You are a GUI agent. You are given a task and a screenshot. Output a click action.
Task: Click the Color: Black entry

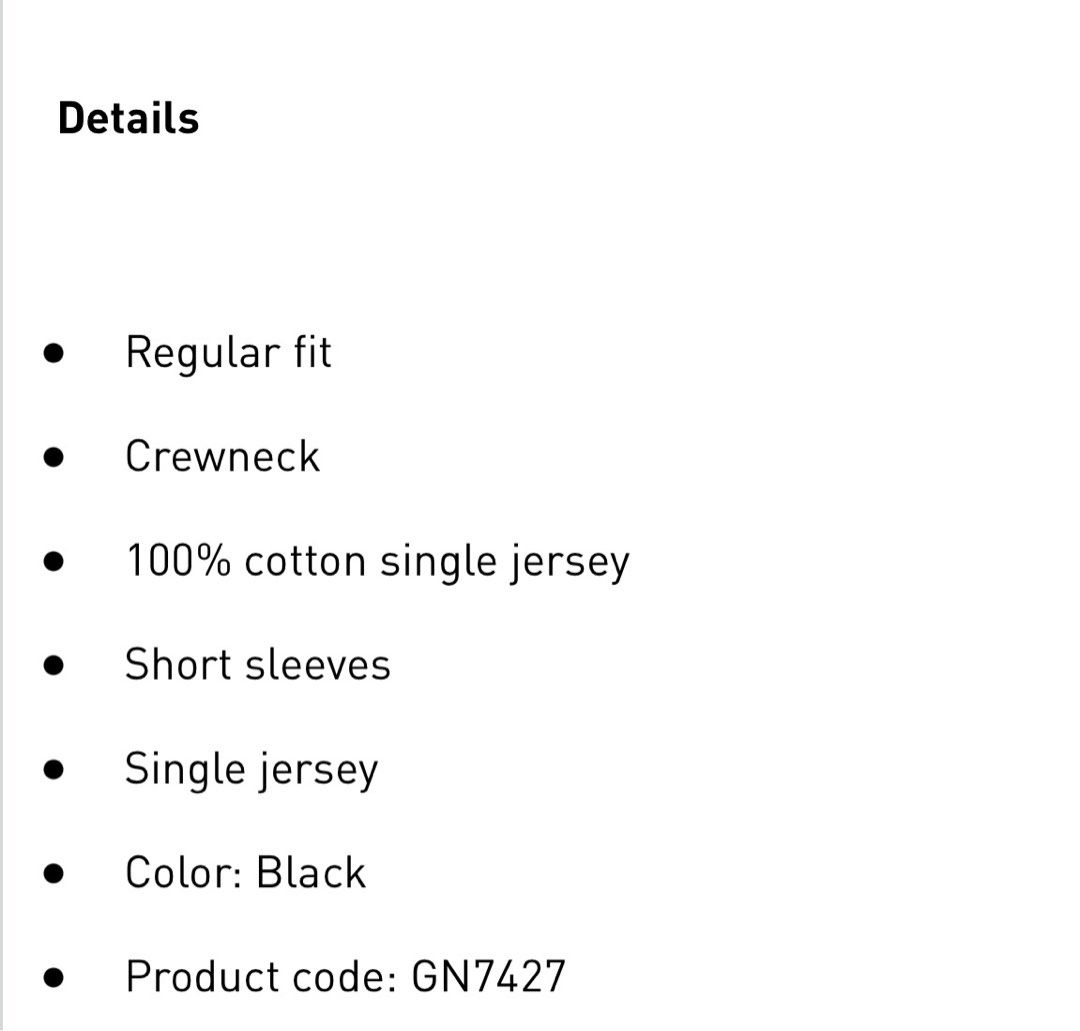point(245,873)
